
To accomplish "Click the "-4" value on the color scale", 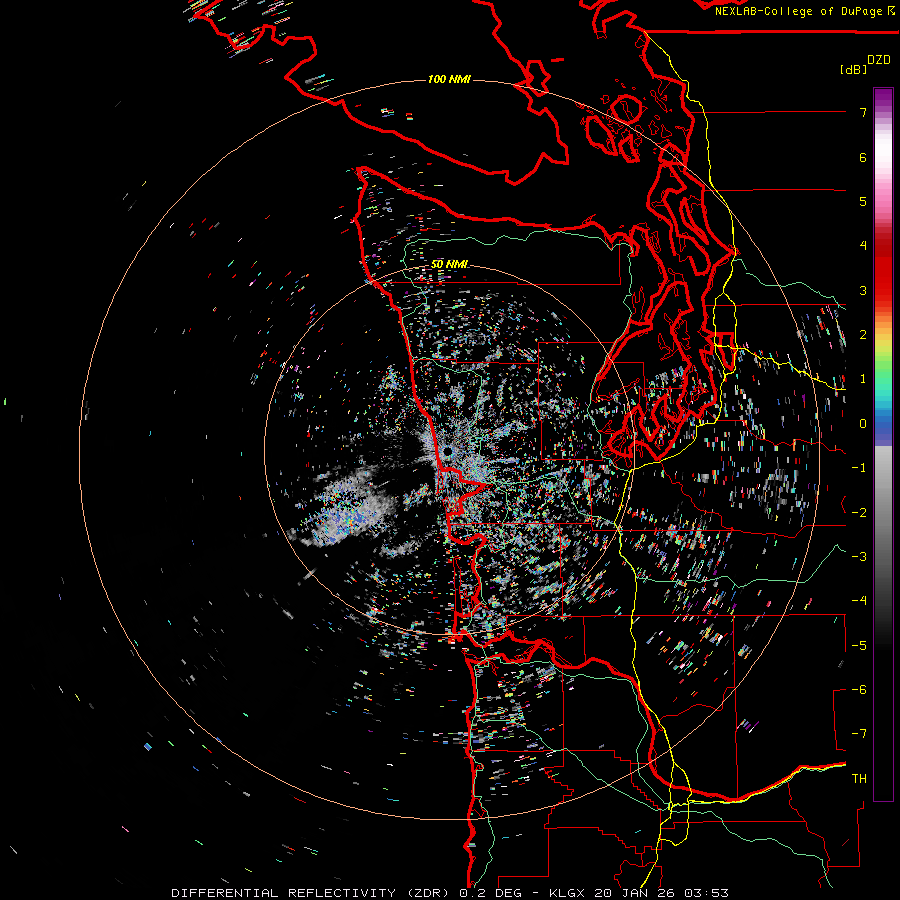I will coord(859,601).
